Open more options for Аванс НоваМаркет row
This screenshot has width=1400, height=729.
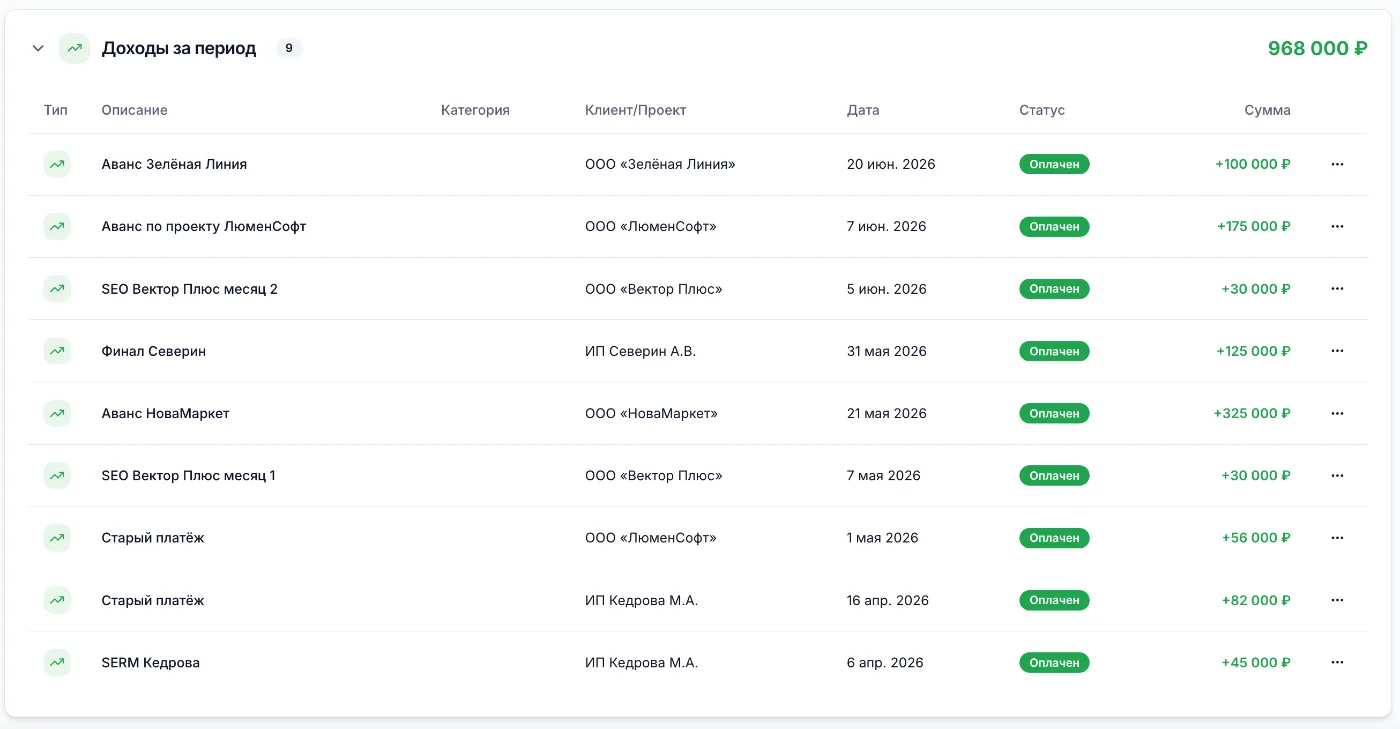[1337, 413]
